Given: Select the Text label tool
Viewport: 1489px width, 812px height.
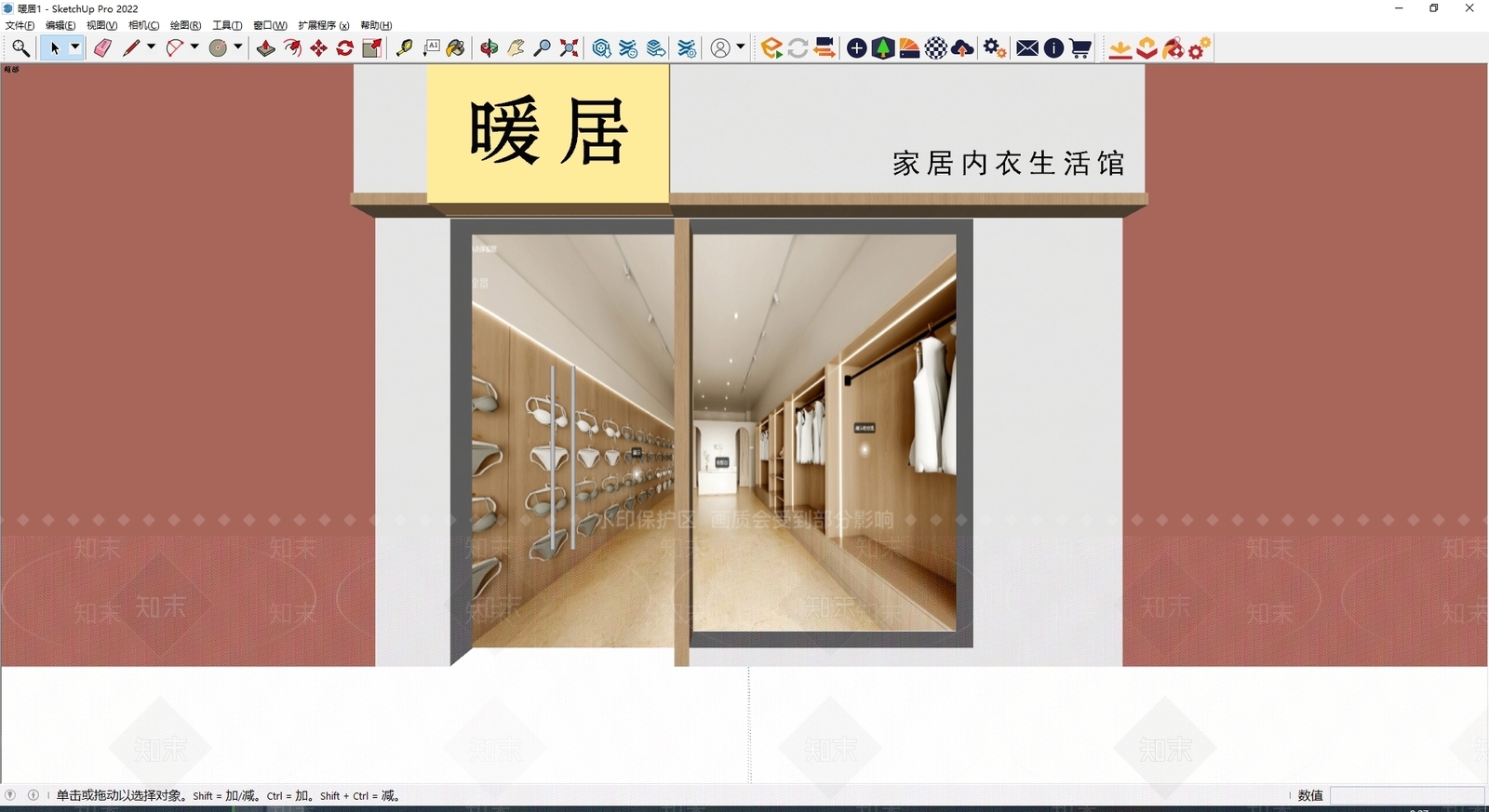Looking at the screenshot, I should (431, 48).
